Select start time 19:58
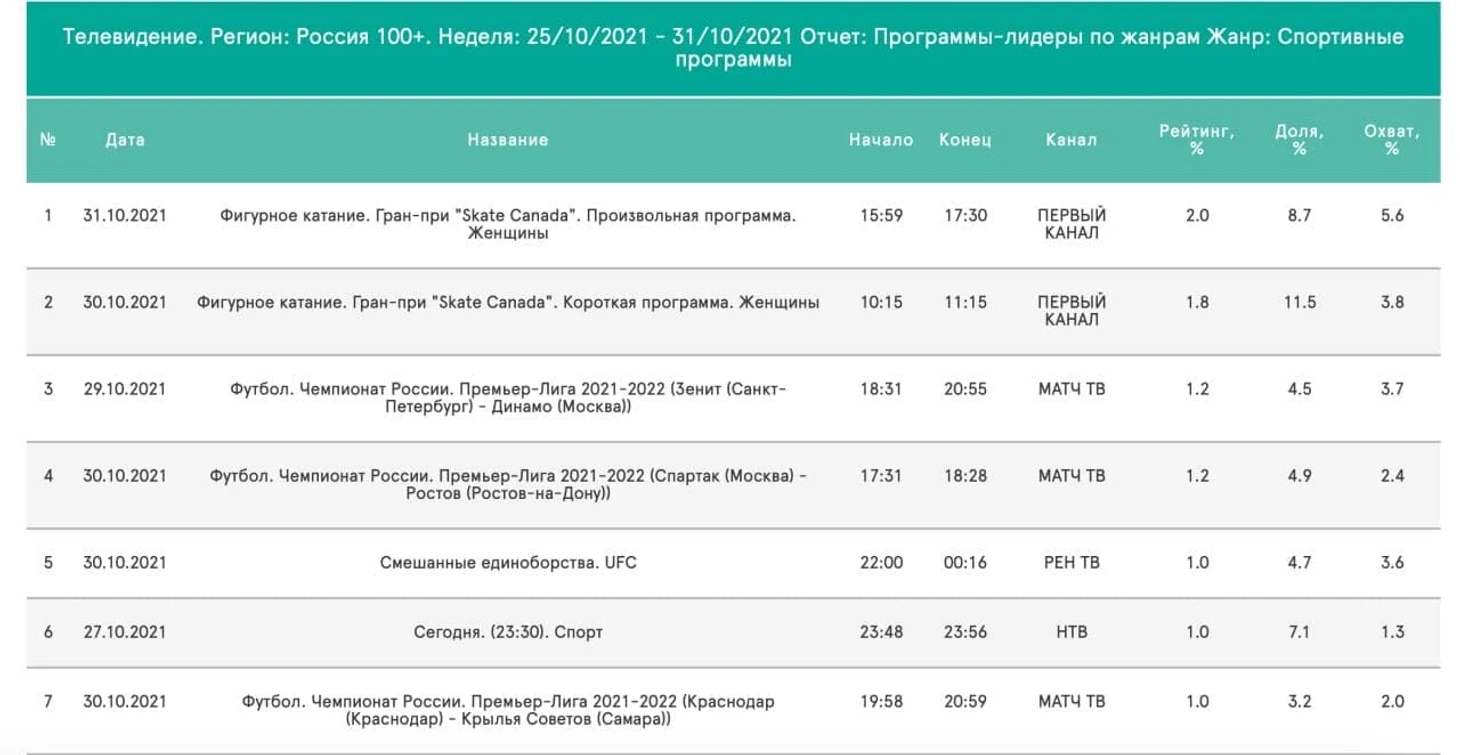This screenshot has height=755, width=1460. (881, 702)
